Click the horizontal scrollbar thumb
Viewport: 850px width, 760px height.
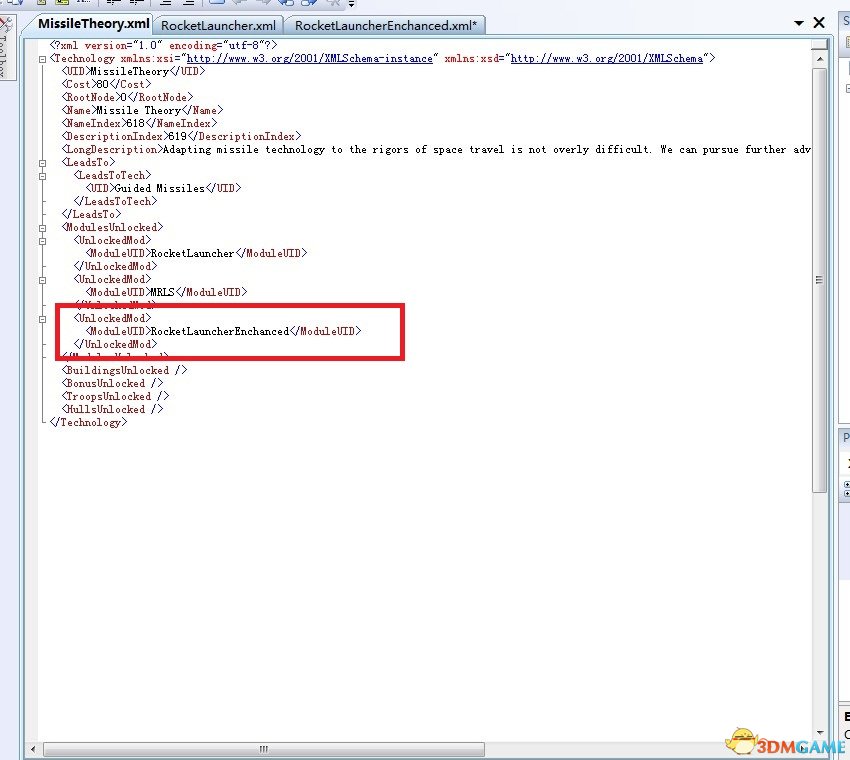click(x=264, y=749)
